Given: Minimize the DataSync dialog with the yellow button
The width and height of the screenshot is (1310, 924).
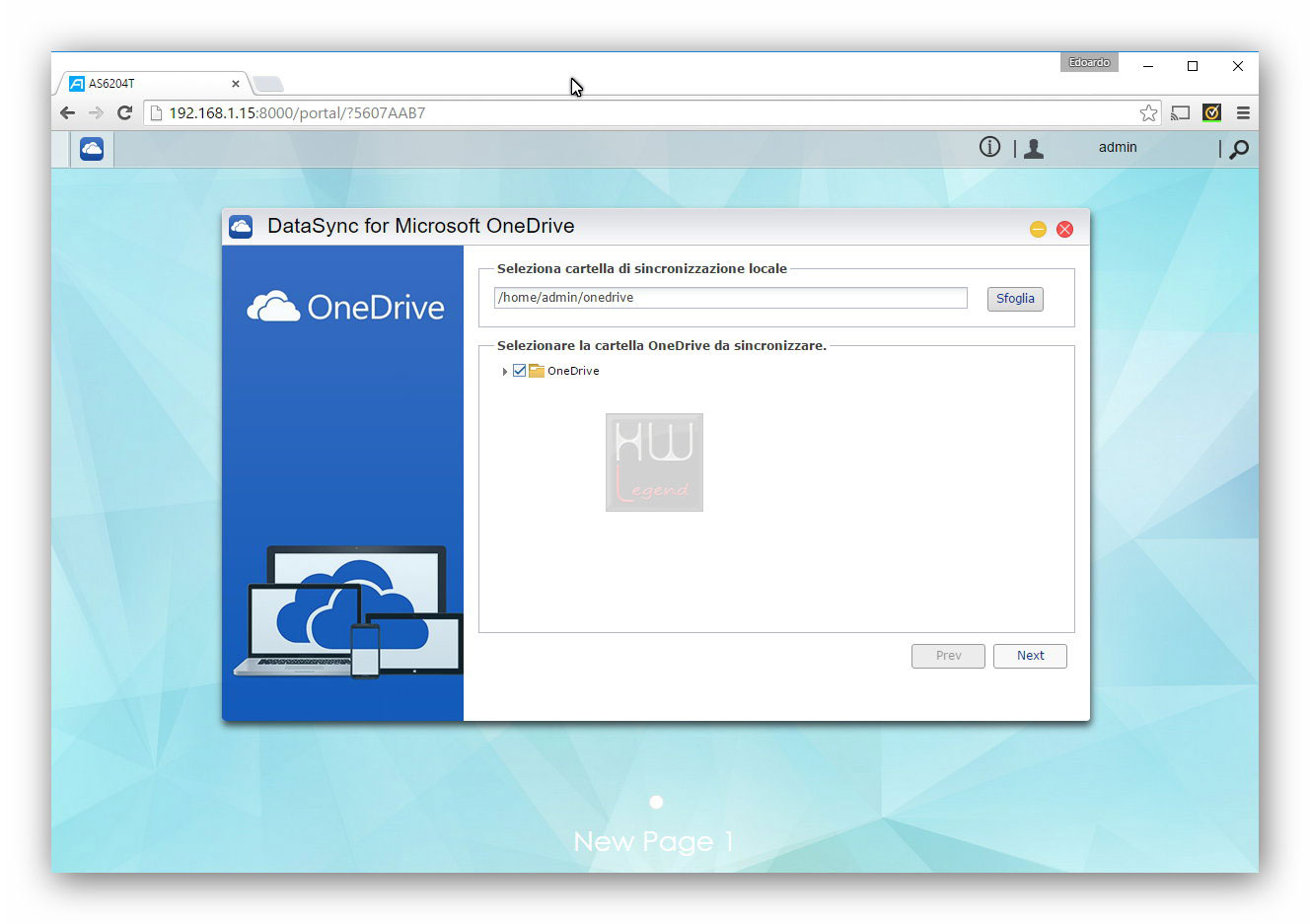Looking at the screenshot, I should [1038, 229].
